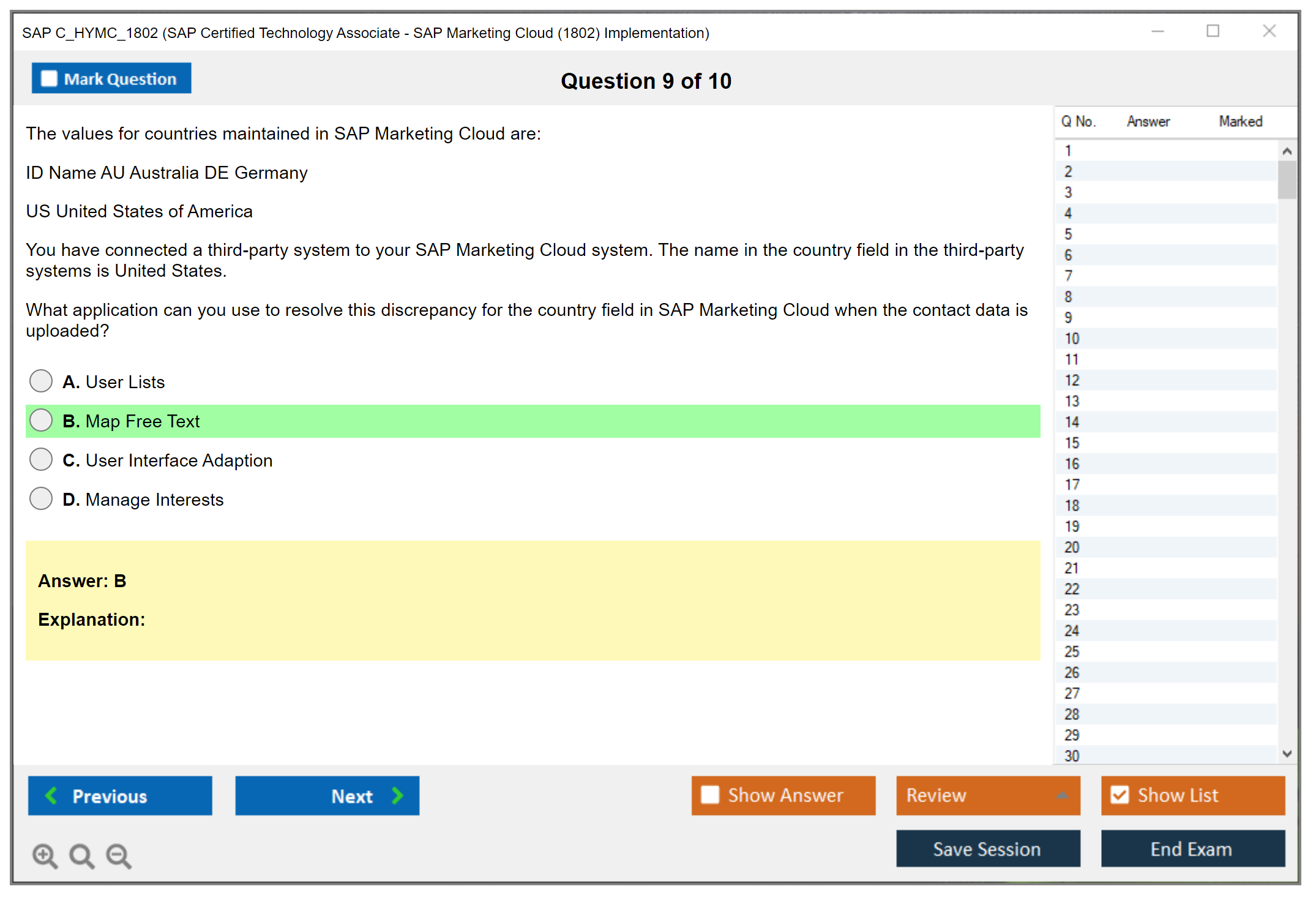The height and width of the screenshot is (900, 1316).
Task: Tick the Mark Question checkbox
Action: 49,79
